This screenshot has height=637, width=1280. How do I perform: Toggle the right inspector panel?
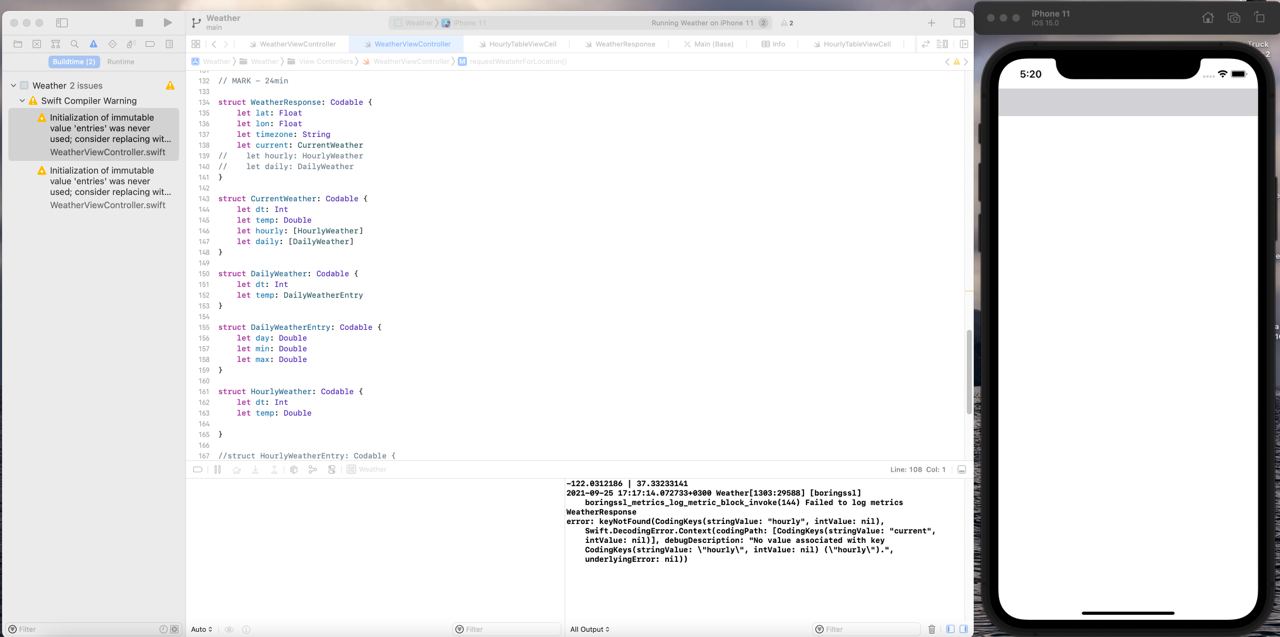pos(959,22)
